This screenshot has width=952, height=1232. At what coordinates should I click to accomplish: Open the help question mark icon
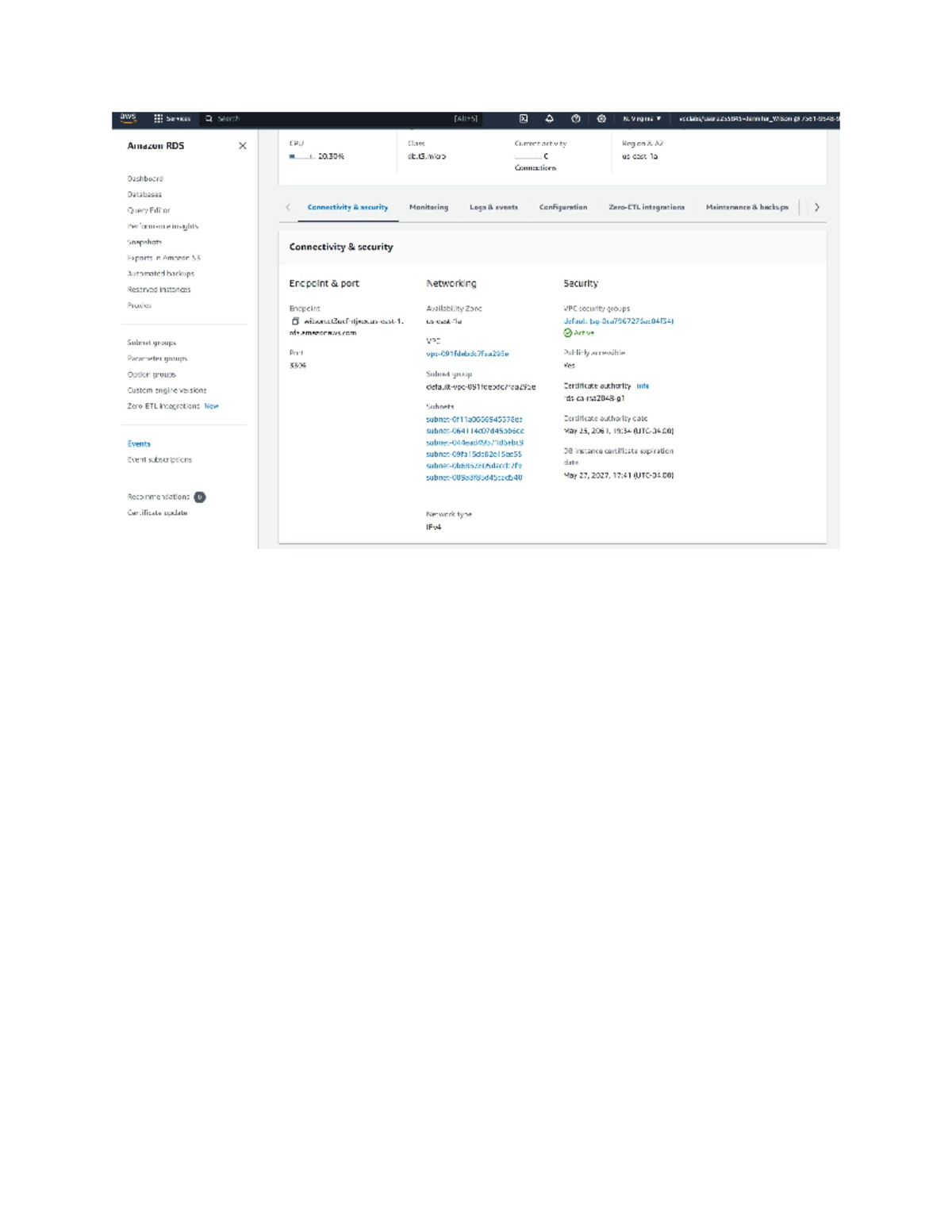coord(576,119)
